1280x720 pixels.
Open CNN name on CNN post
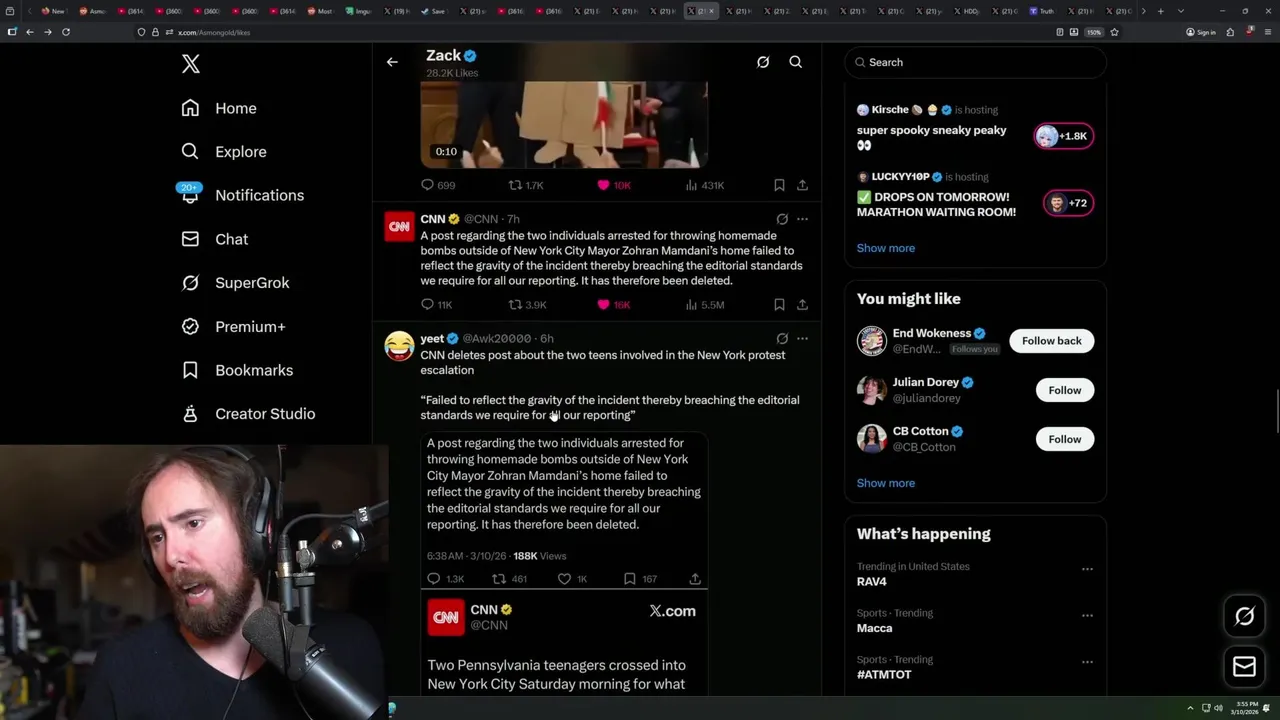pyautogui.click(x=433, y=219)
